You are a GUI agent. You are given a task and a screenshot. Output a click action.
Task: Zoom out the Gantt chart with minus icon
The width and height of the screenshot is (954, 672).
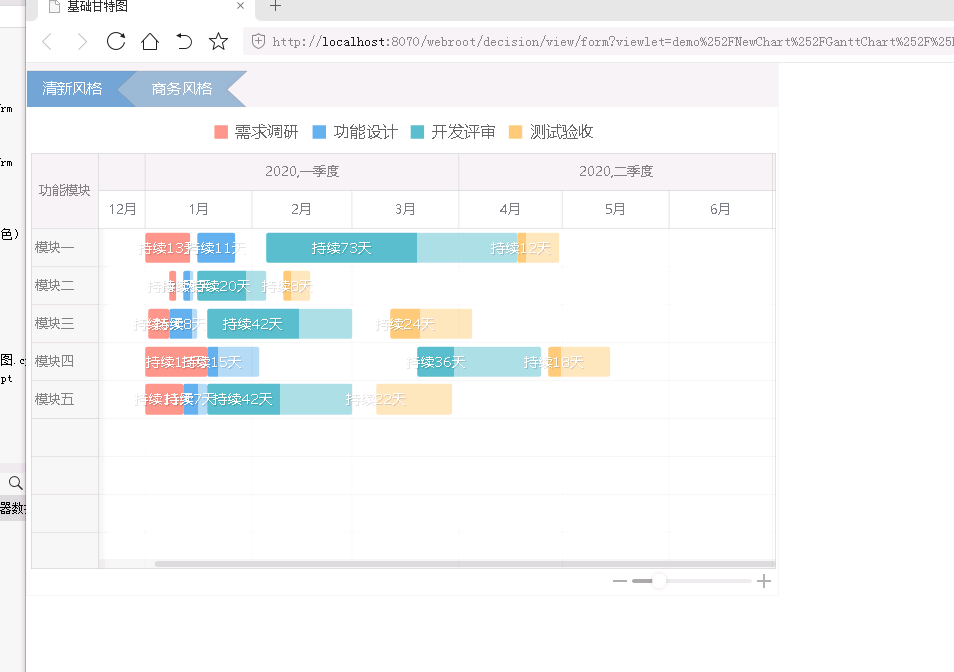click(619, 581)
